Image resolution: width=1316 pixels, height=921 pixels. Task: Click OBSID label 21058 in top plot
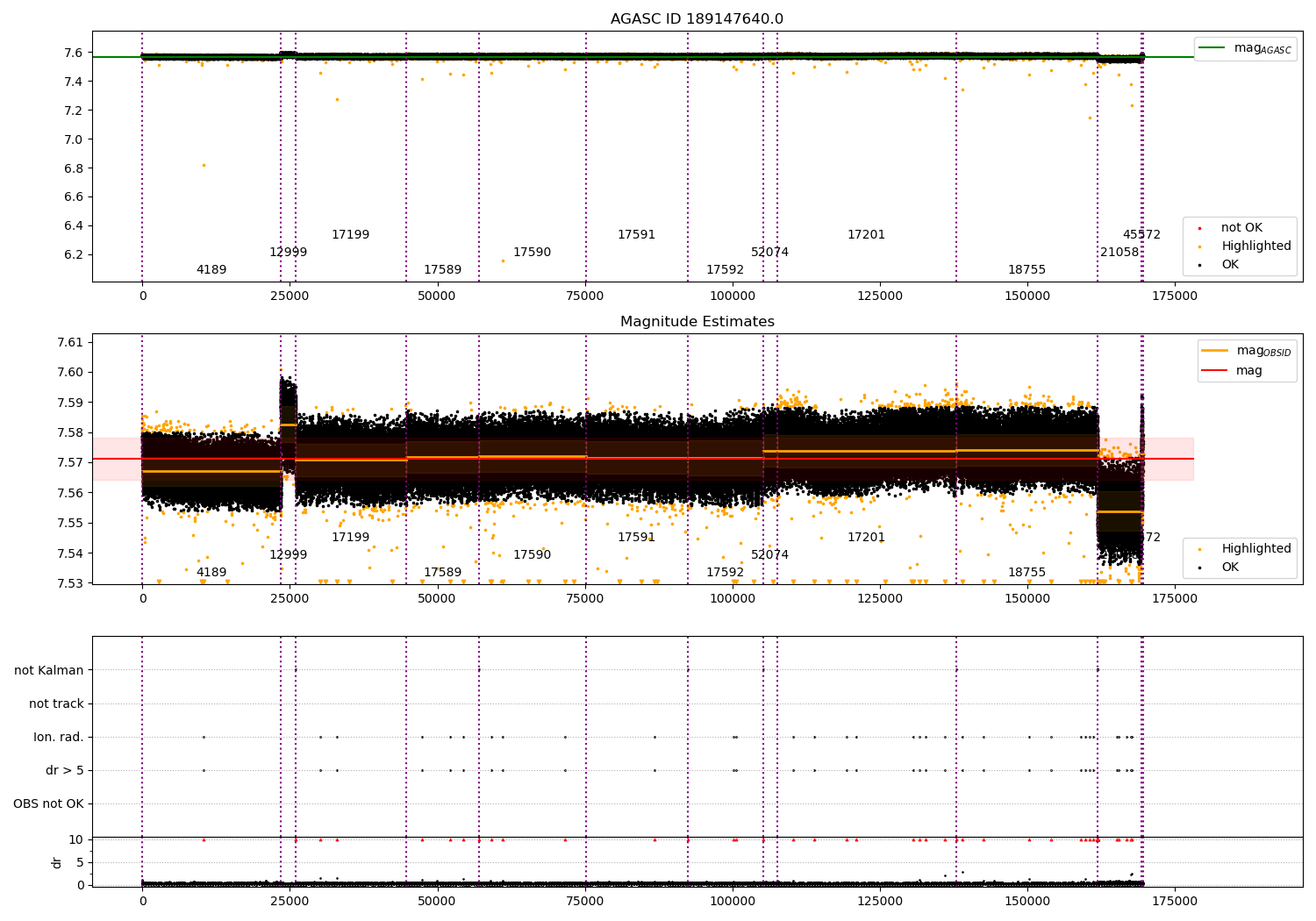[1119, 253]
